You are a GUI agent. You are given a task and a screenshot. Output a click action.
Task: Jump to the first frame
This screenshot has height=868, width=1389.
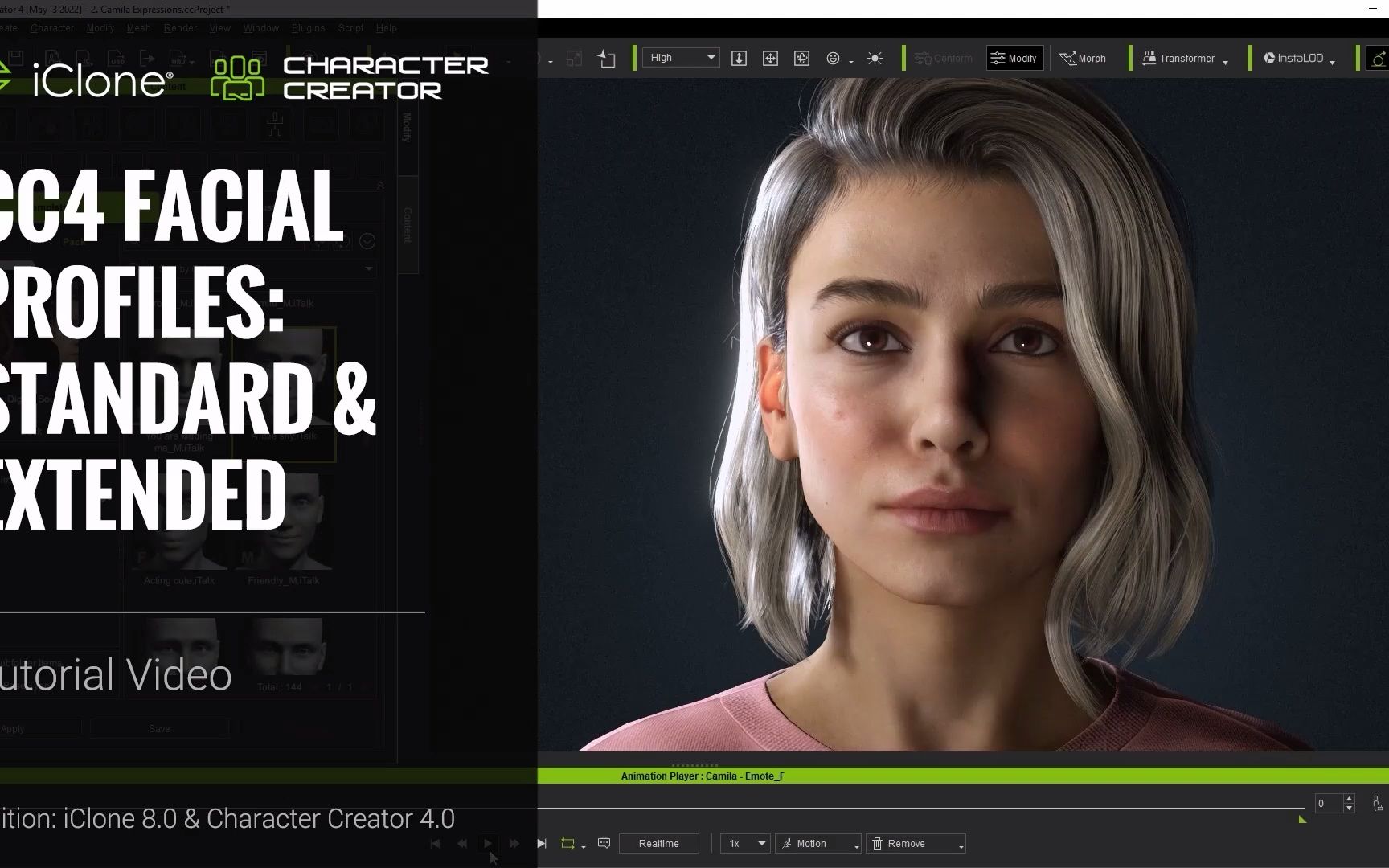435,843
